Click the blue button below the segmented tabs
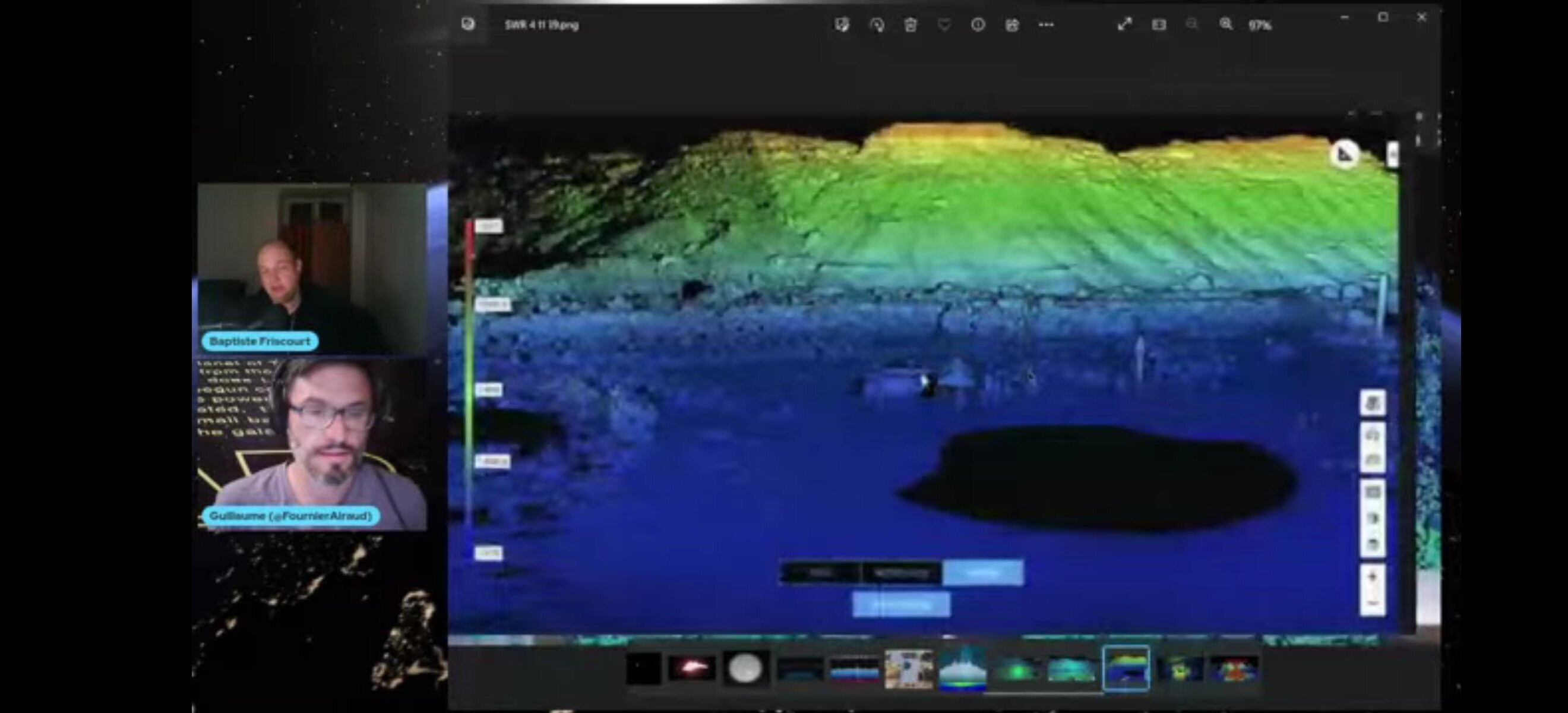 [x=901, y=605]
